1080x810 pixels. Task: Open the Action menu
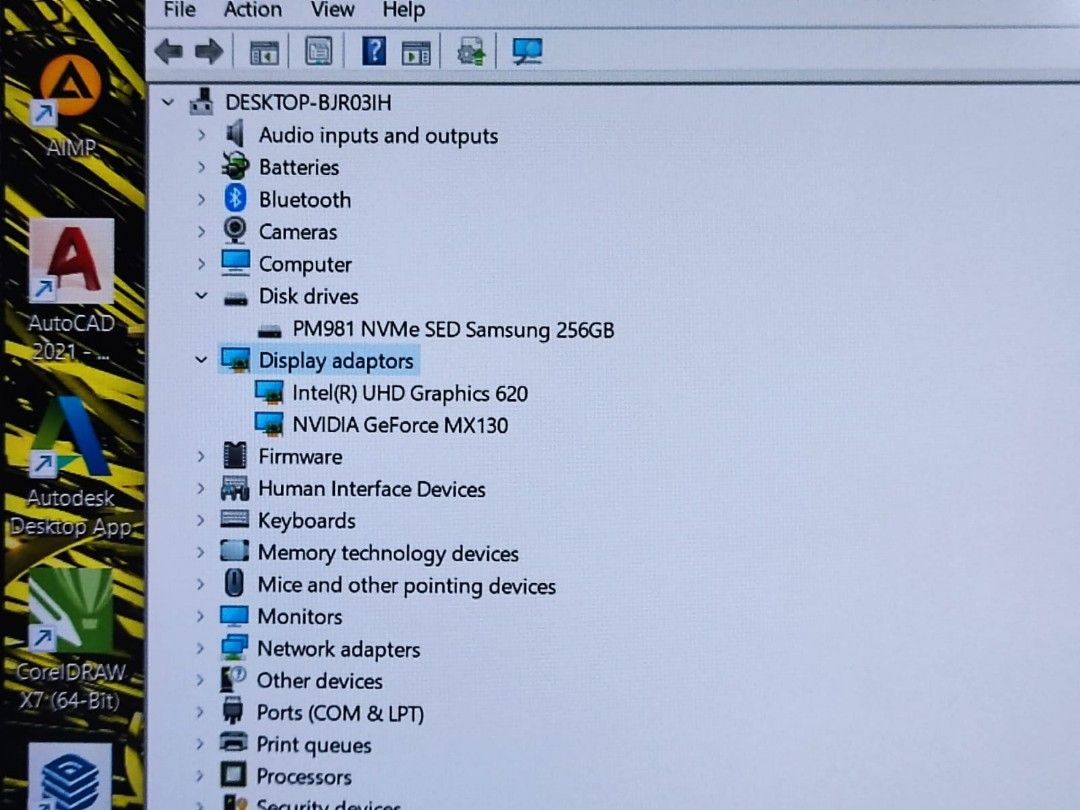251,10
